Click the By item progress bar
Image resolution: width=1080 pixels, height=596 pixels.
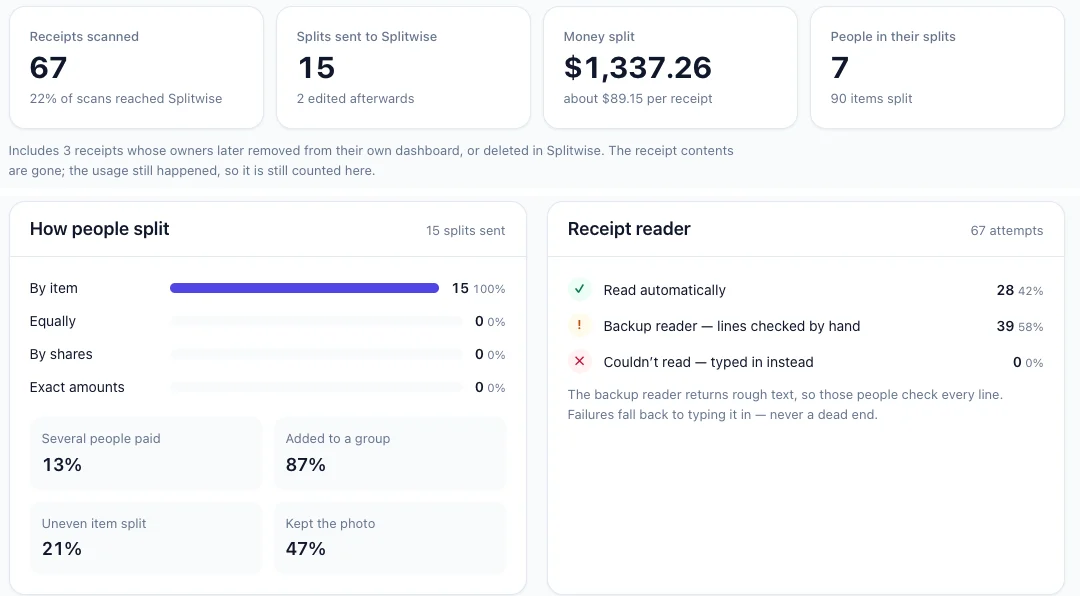[304, 288]
